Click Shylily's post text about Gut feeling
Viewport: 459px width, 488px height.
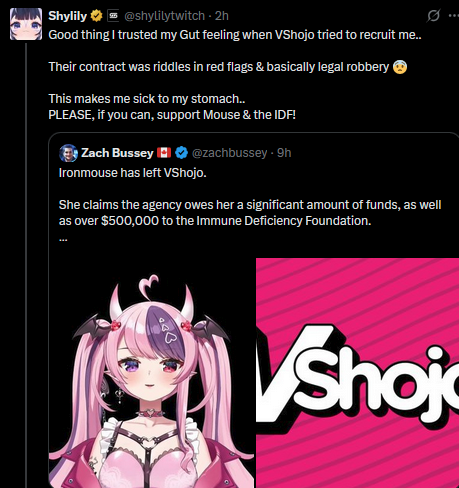(x=235, y=35)
